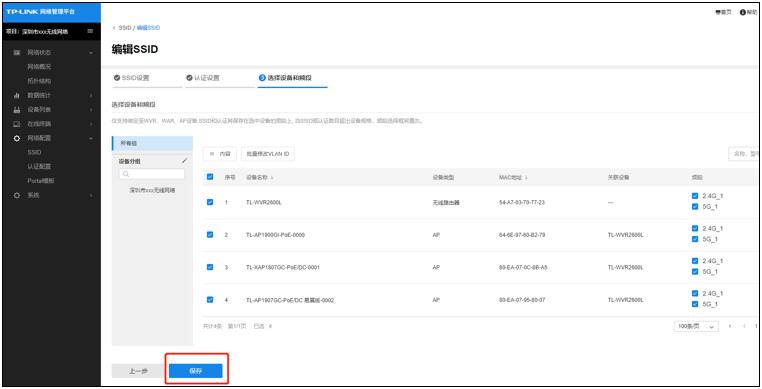Image resolution: width=762 pixels, height=389 pixels.
Task: Open the 100条/页 page size dropdown
Action: (x=696, y=326)
